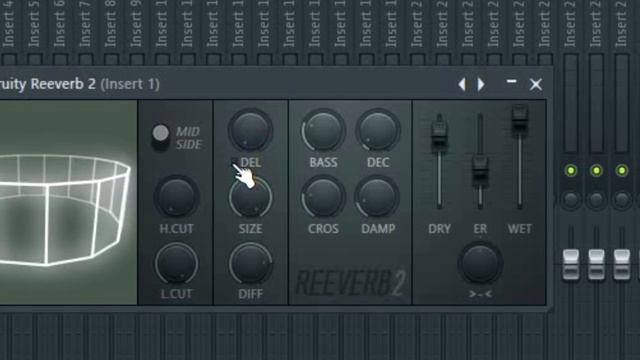Image resolution: width=640 pixels, height=360 pixels.
Task: Click the DIFF diffusion knob
Action: [x=250, y=264]
